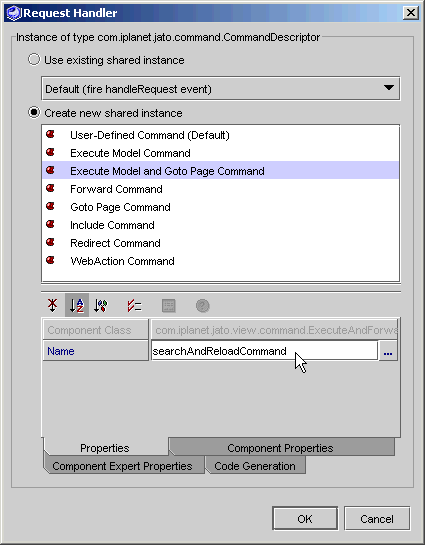This screenshot has width=425, height=545.
Task: Click the grayed customizer toolbar icon
Action: pyautogui.click(x=169, y=306)
